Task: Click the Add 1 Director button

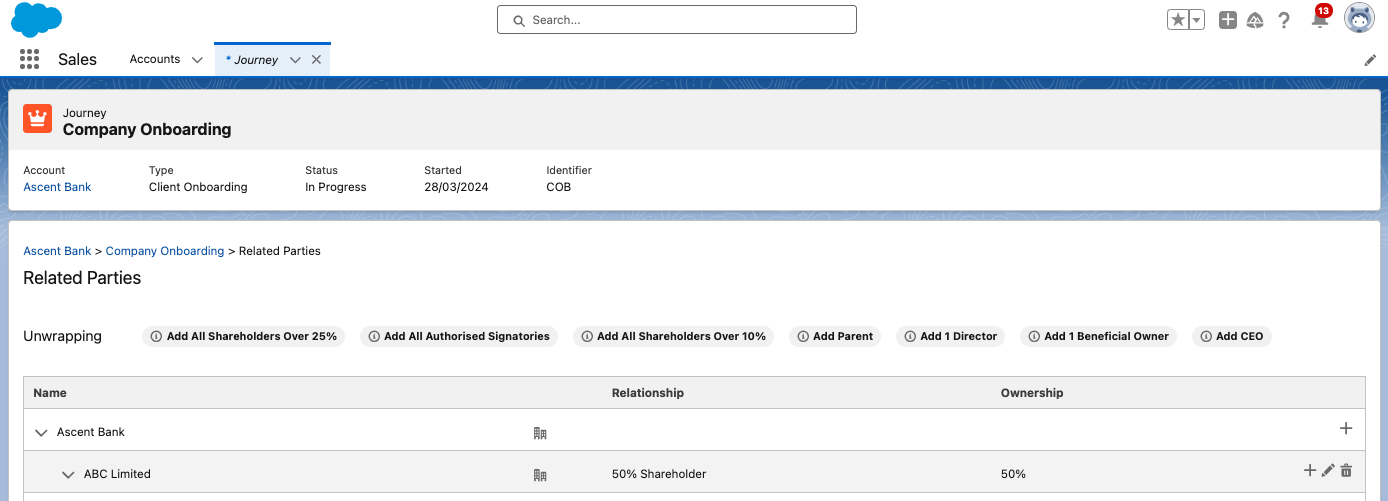Action: pos(951,337)
